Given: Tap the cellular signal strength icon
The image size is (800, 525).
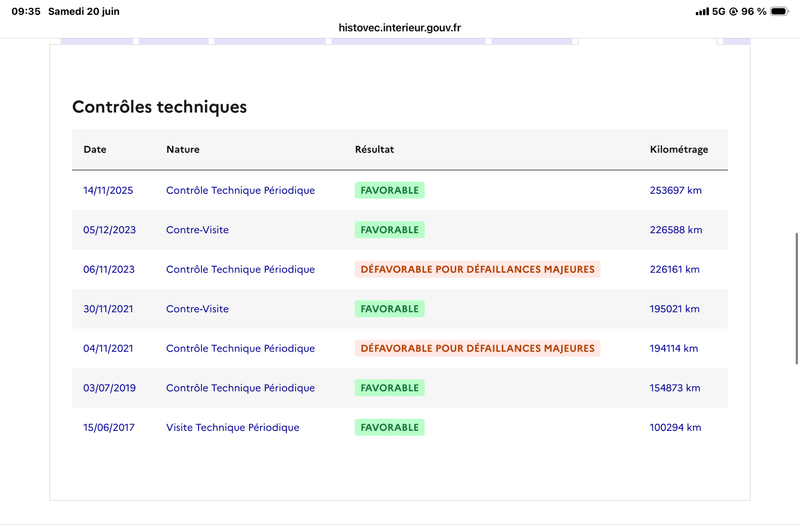Looking at the screenshot, I should pos(702,11).
